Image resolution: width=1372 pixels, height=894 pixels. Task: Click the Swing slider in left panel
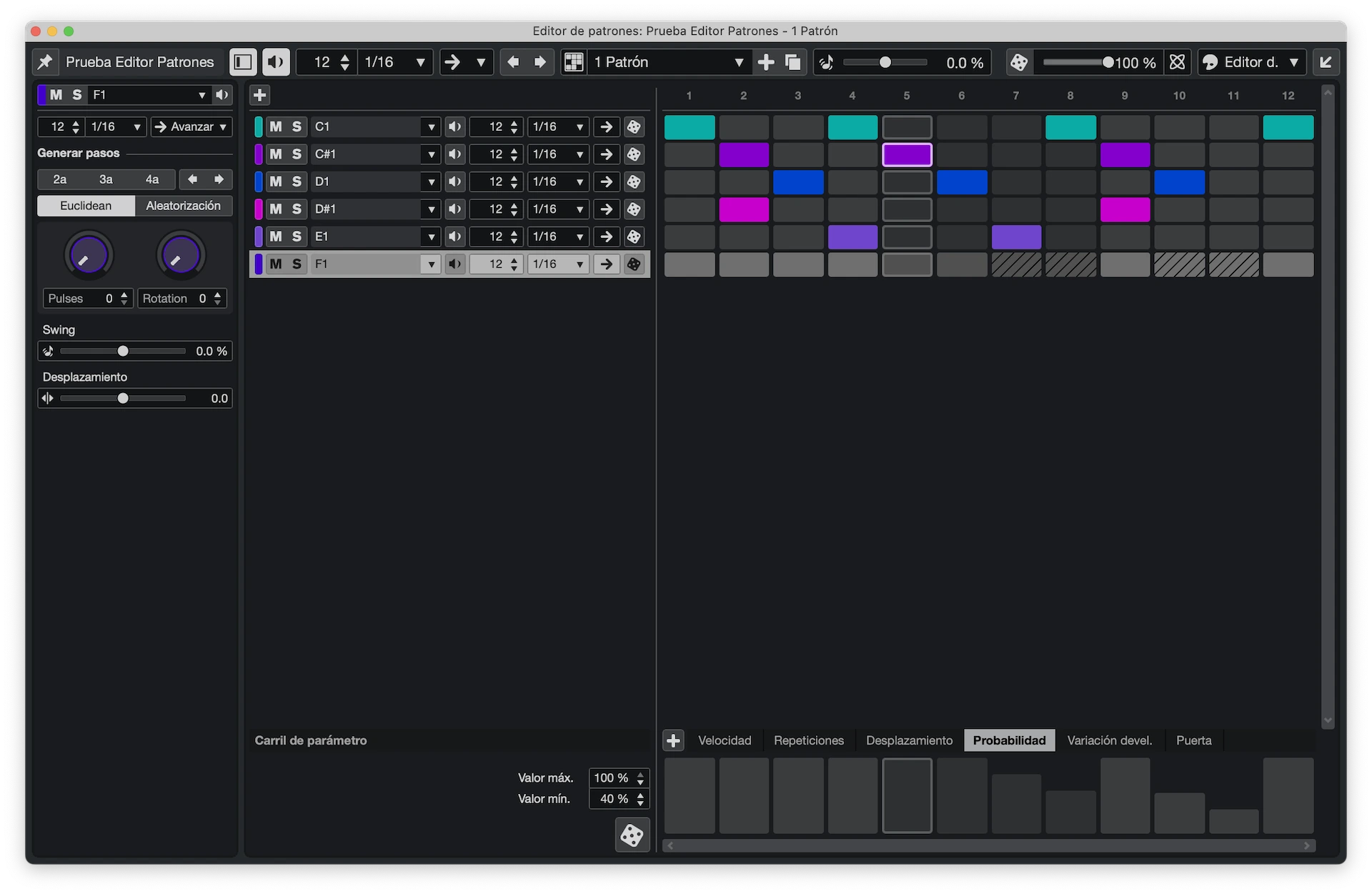(x=123, y=351)
